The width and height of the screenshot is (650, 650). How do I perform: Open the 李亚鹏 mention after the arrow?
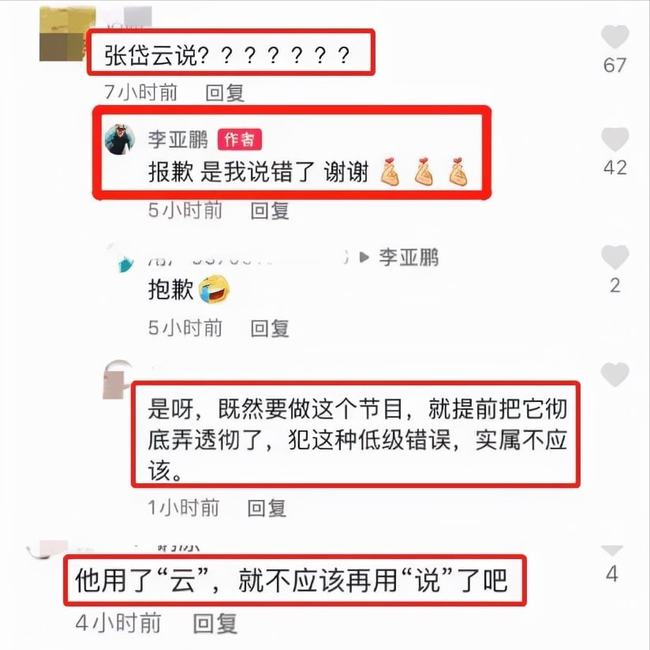pyautogui.click(x=409, y=257)
